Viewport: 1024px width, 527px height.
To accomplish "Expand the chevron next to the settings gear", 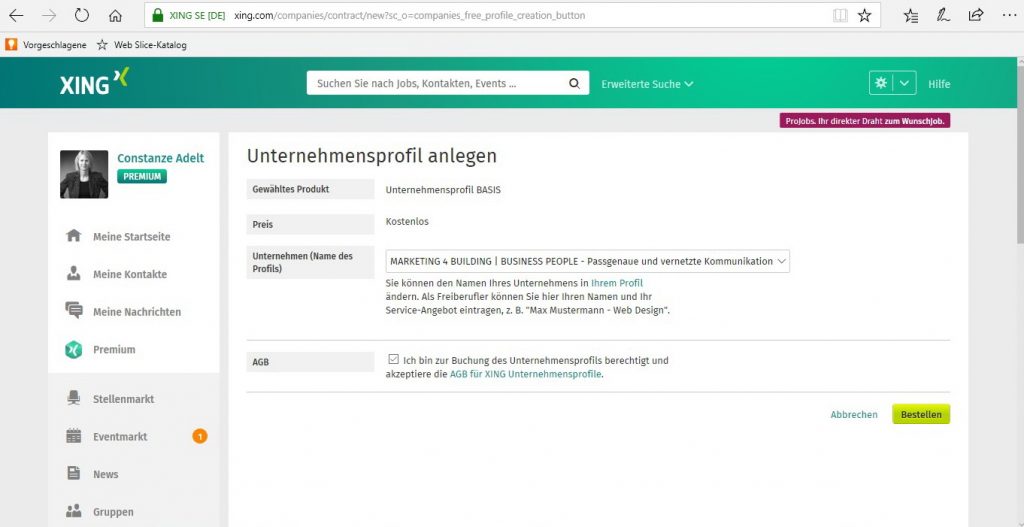I will click(904, 83).
